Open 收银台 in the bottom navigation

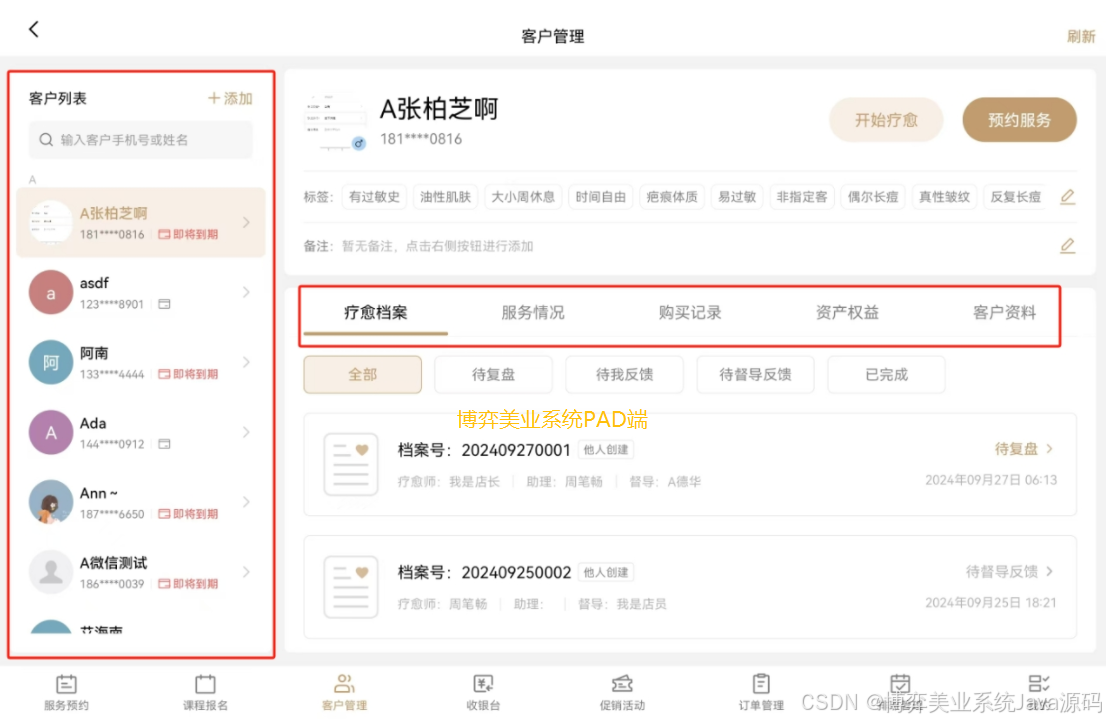(483, 692)
